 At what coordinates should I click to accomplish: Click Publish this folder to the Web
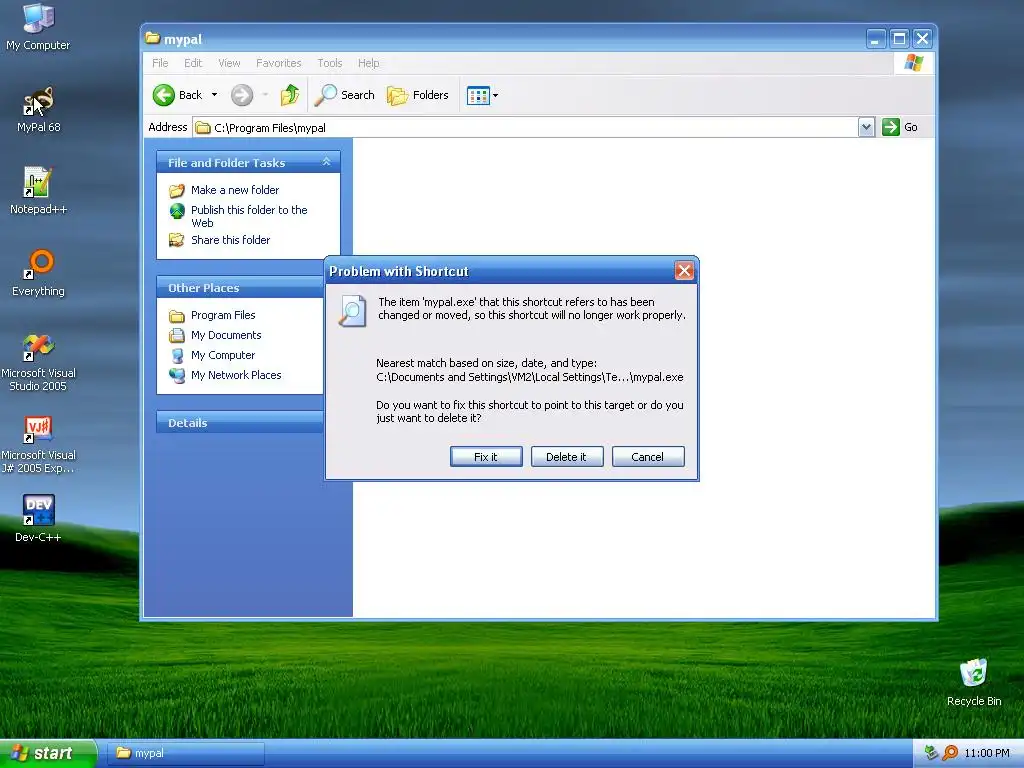click(238, 216)
